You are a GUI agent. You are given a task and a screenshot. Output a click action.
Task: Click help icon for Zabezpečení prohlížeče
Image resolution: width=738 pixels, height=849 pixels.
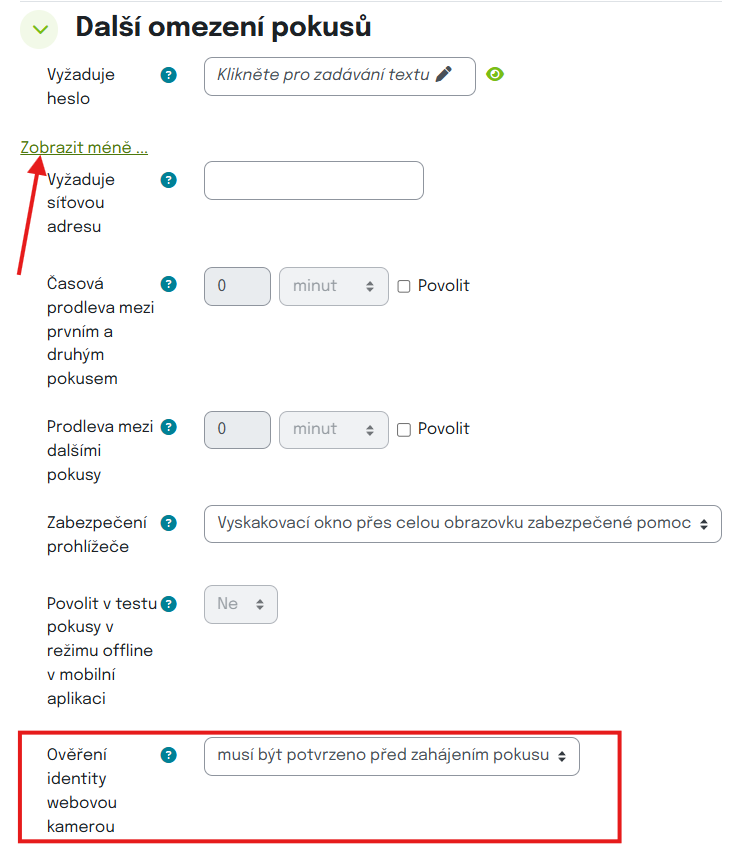click(x=169, y=522)
